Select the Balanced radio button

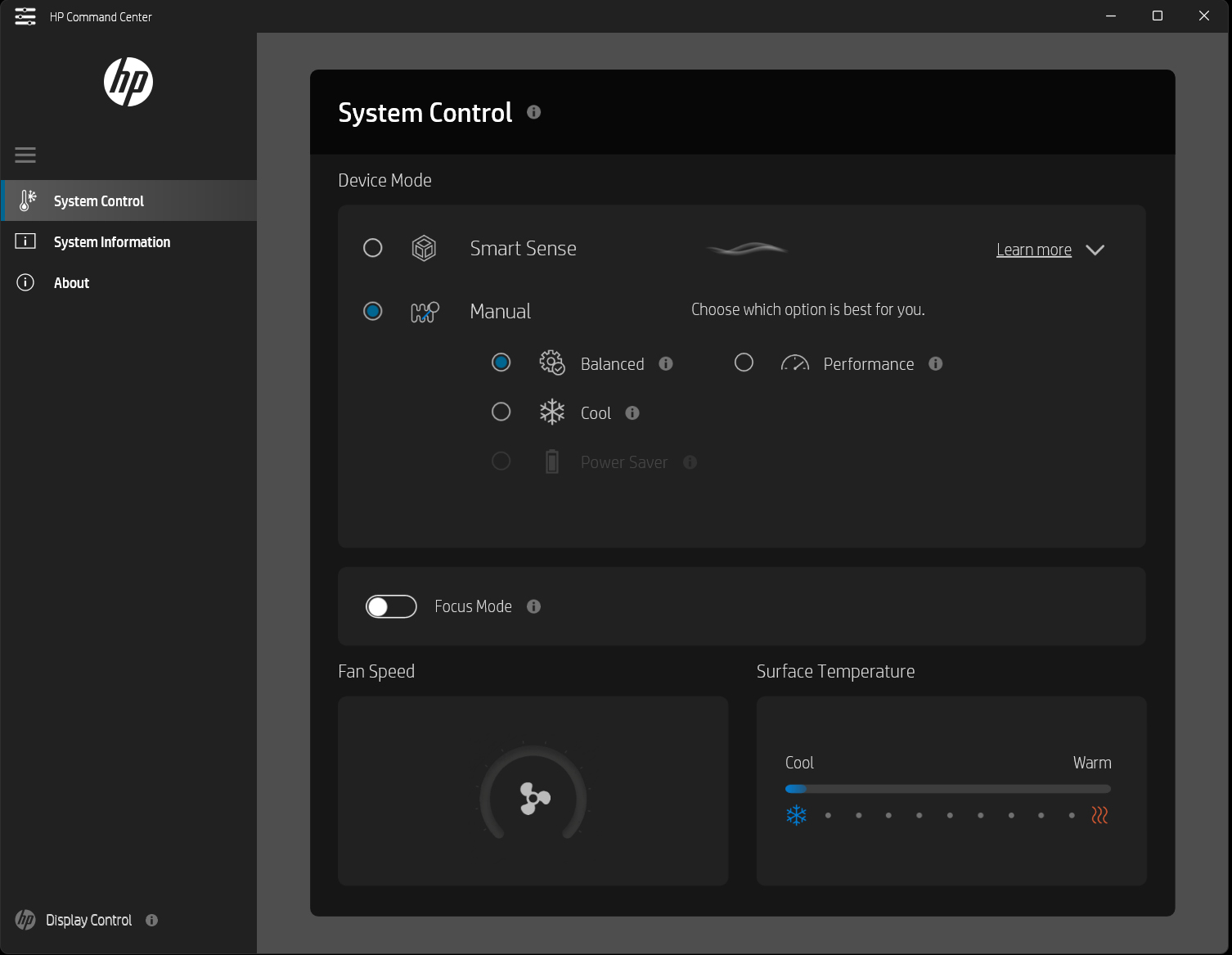click(501, 363)
